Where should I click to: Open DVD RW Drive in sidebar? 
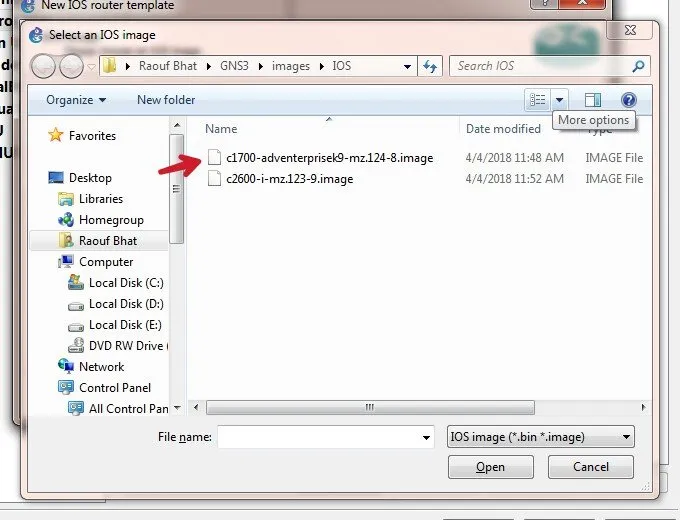point(128,346)
